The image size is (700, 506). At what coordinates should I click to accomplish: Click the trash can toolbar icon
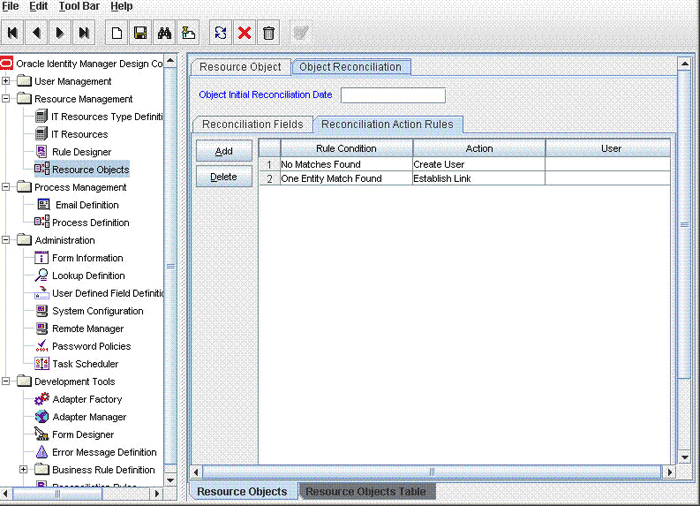(x=268, y=33)
